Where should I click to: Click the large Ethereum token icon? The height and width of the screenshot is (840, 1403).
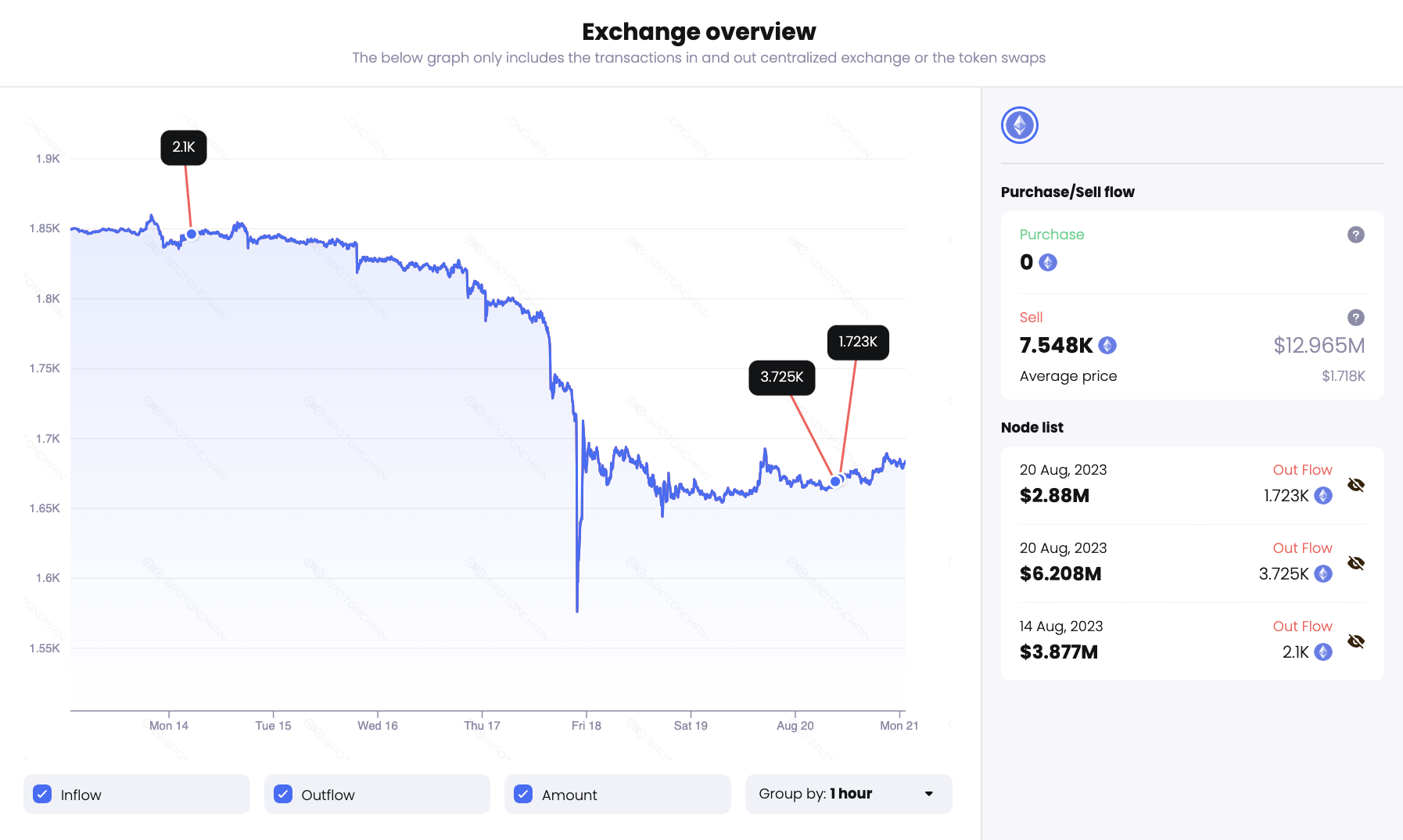coord(1019,125)
